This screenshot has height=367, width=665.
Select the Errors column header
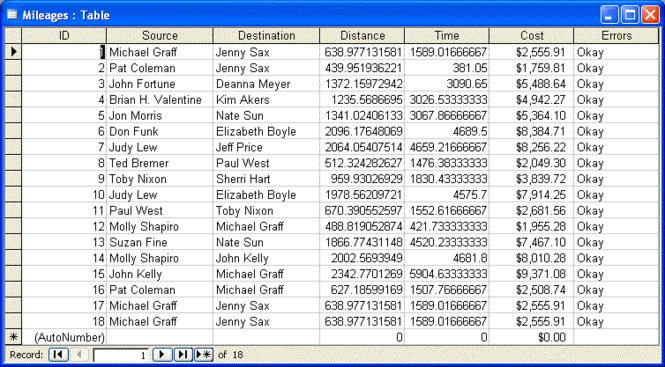pyautogui.click(x=616, y=36)
